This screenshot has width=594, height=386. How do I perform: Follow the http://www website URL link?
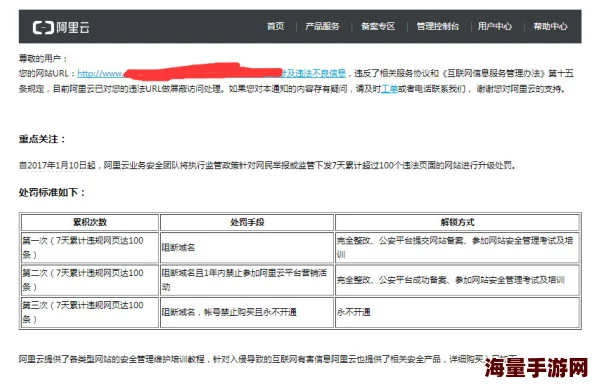pyautogui.click(x=100, y=73)
